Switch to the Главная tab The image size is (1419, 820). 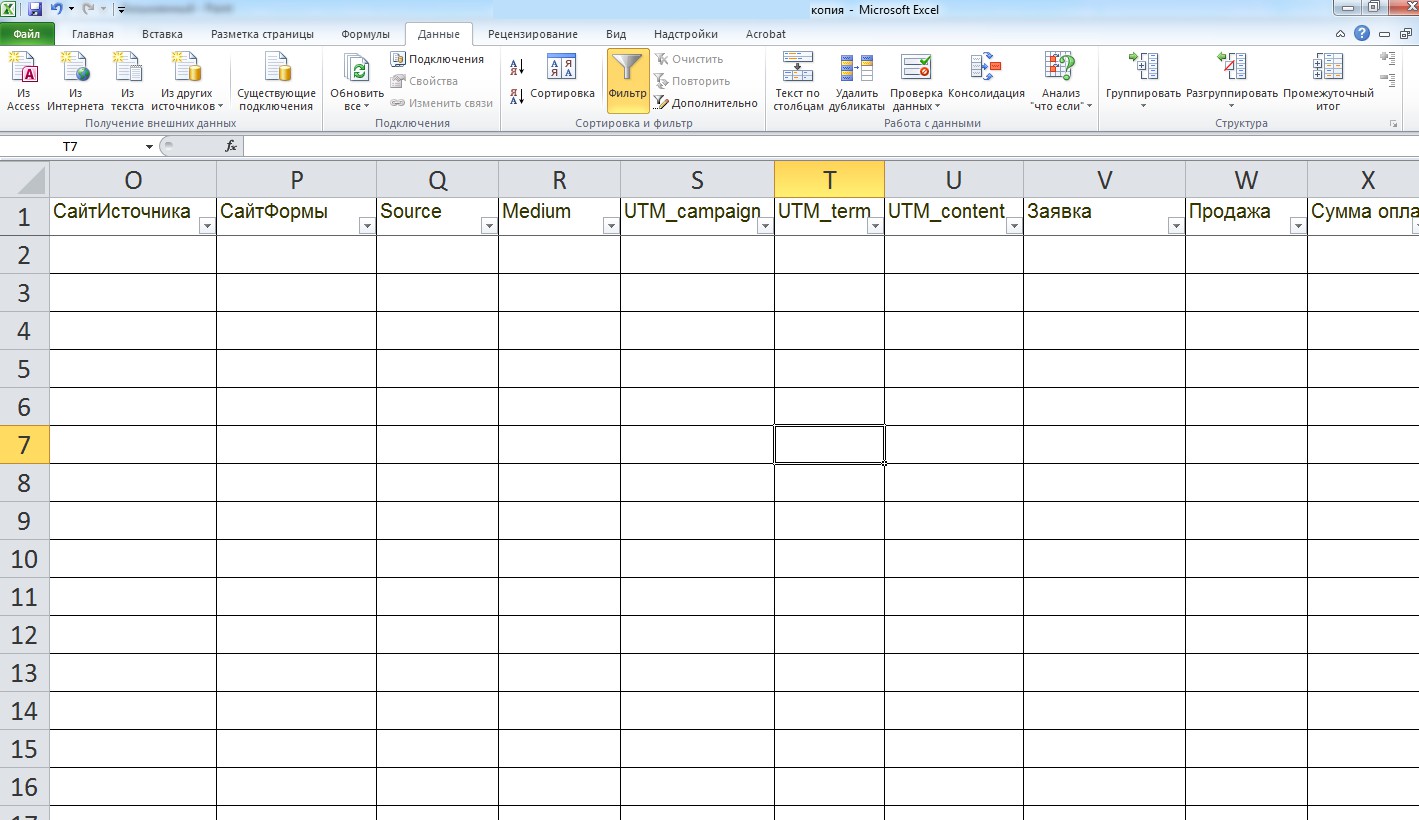[92, 34]
